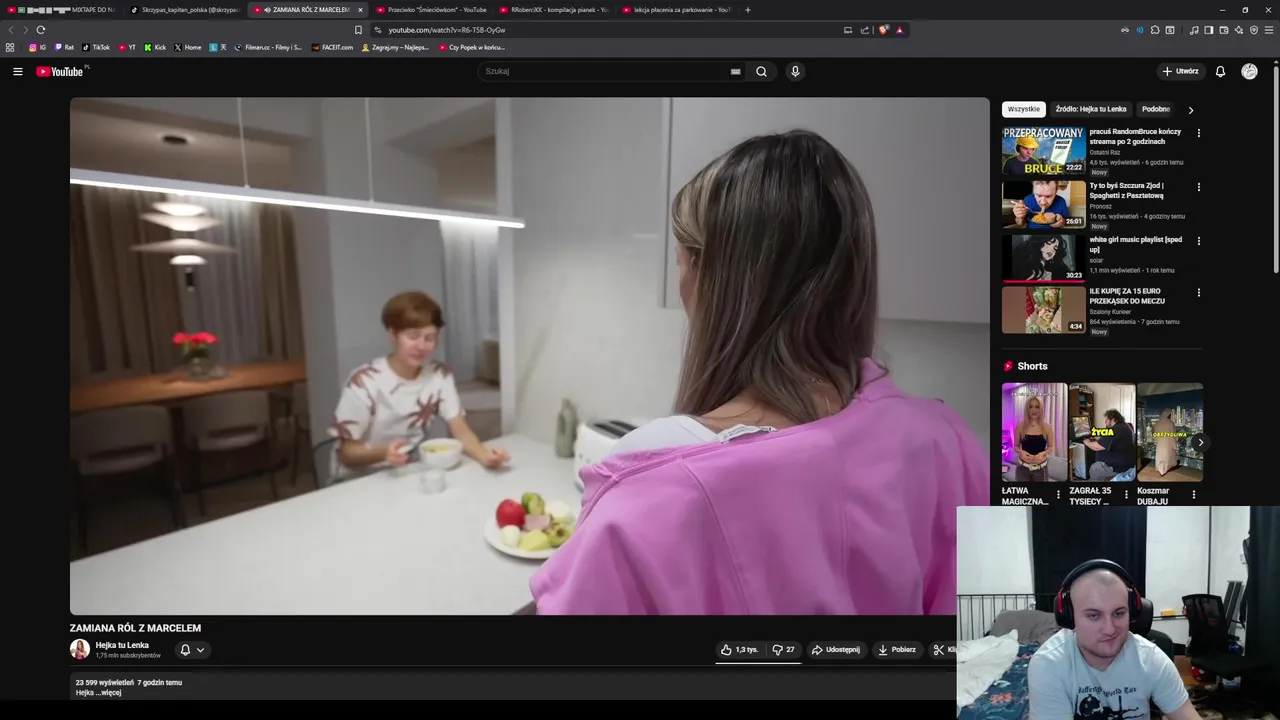1280x720 pixels.
Task: Open the Koszmar DUBAJU short thumbnail
Action: click(1169, 433)
